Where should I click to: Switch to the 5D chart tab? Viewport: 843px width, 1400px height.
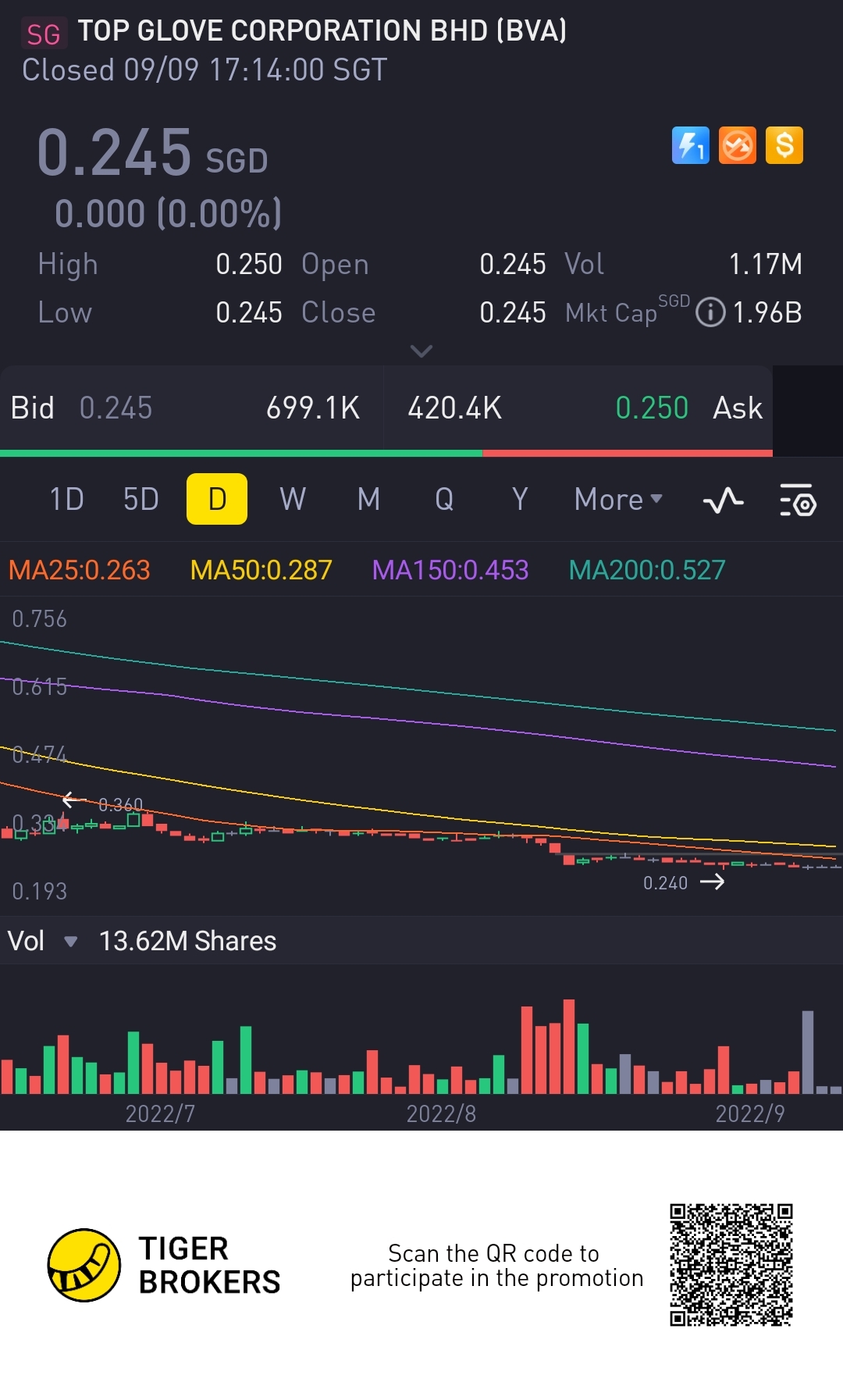[x=141, y=499]
